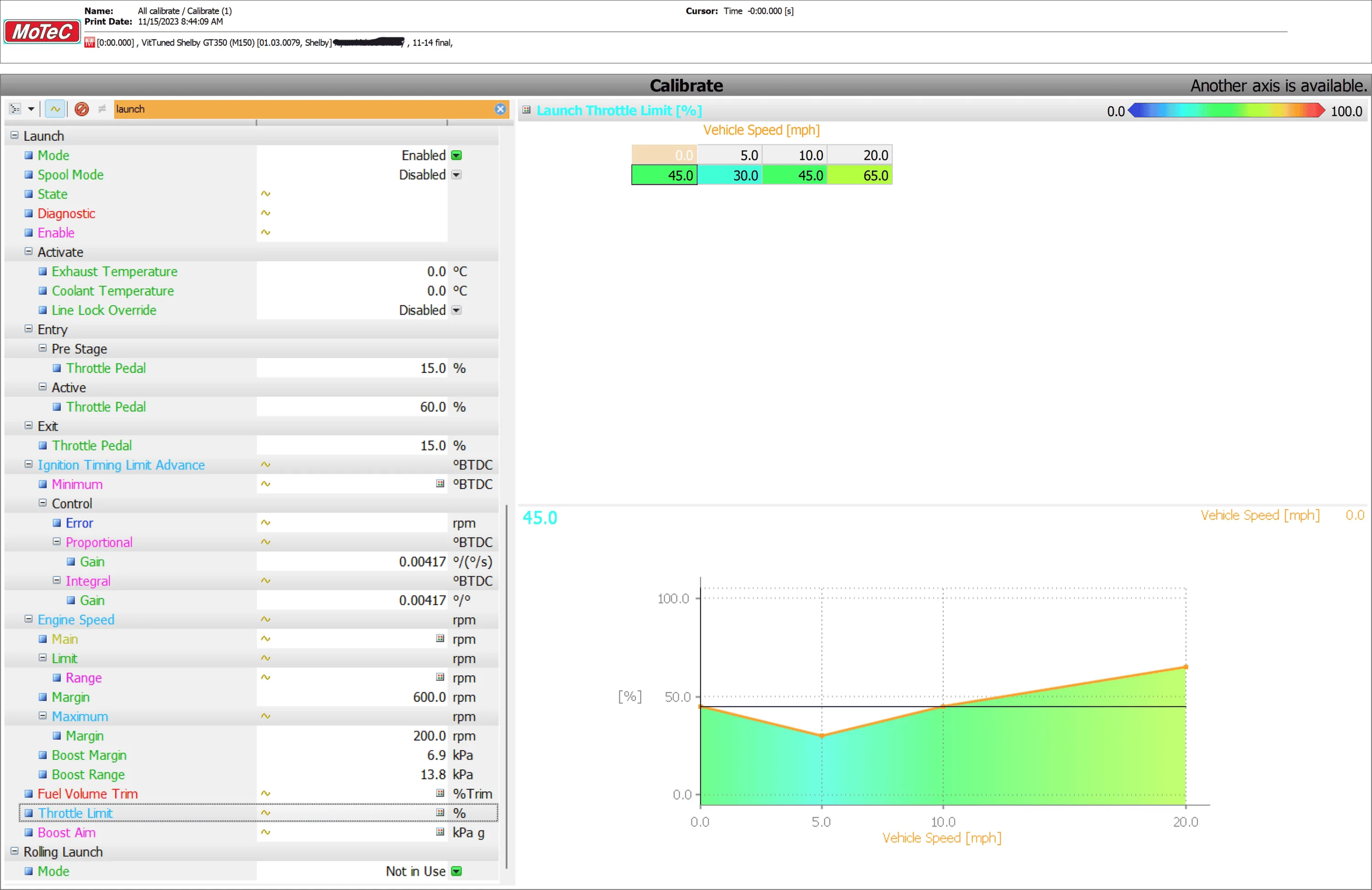Click the Minimum table grid icon
This screenshot has width=1372, height=890.
coord(440,484)
